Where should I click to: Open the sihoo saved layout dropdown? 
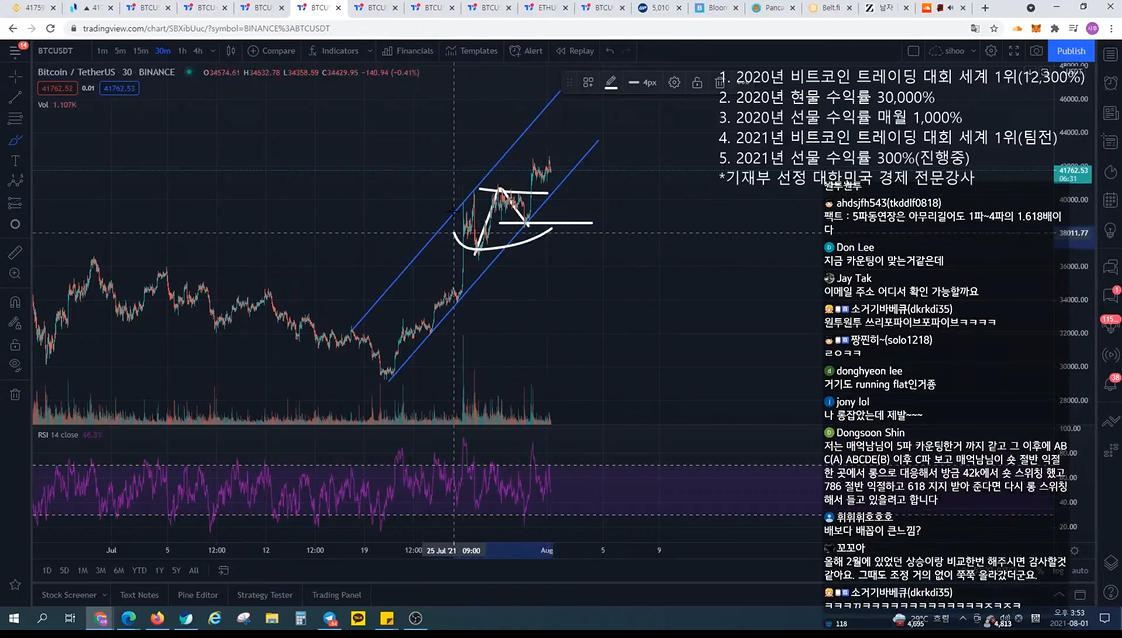953,51
